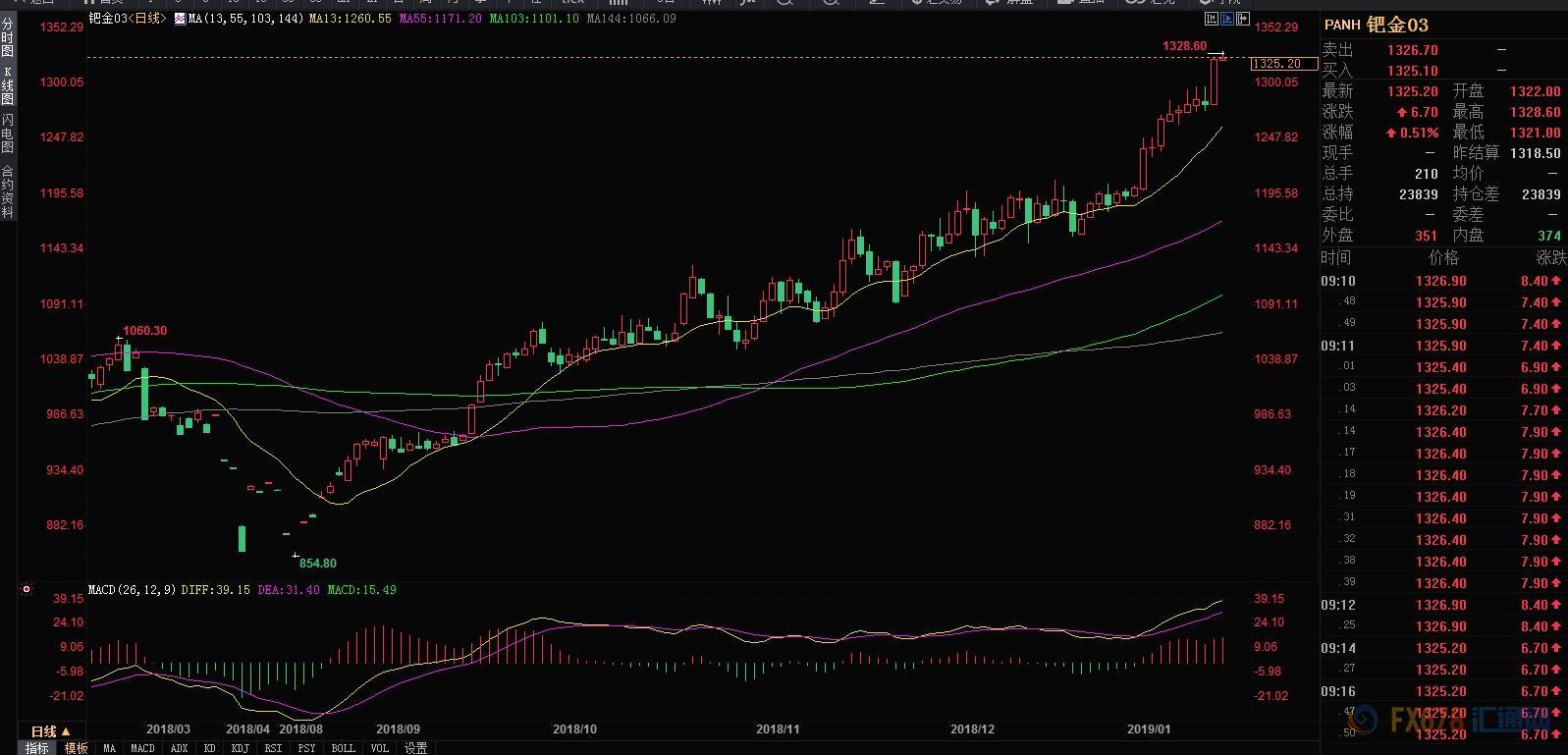This screenshot has height=755, width=1568.
Task: Click the 开盘 value 1322.00
Action: tap(1535, 91)
